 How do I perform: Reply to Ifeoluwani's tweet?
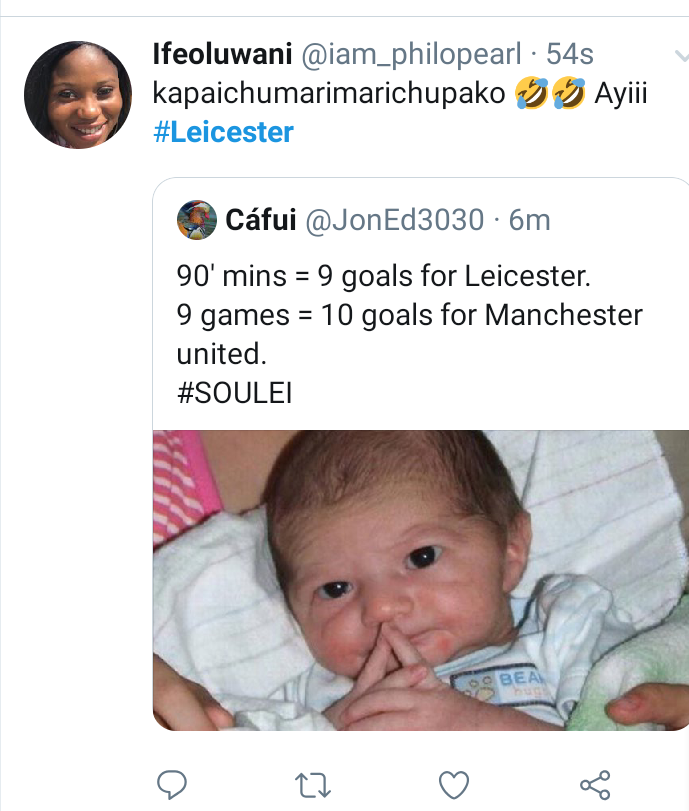tap(172, 783)
